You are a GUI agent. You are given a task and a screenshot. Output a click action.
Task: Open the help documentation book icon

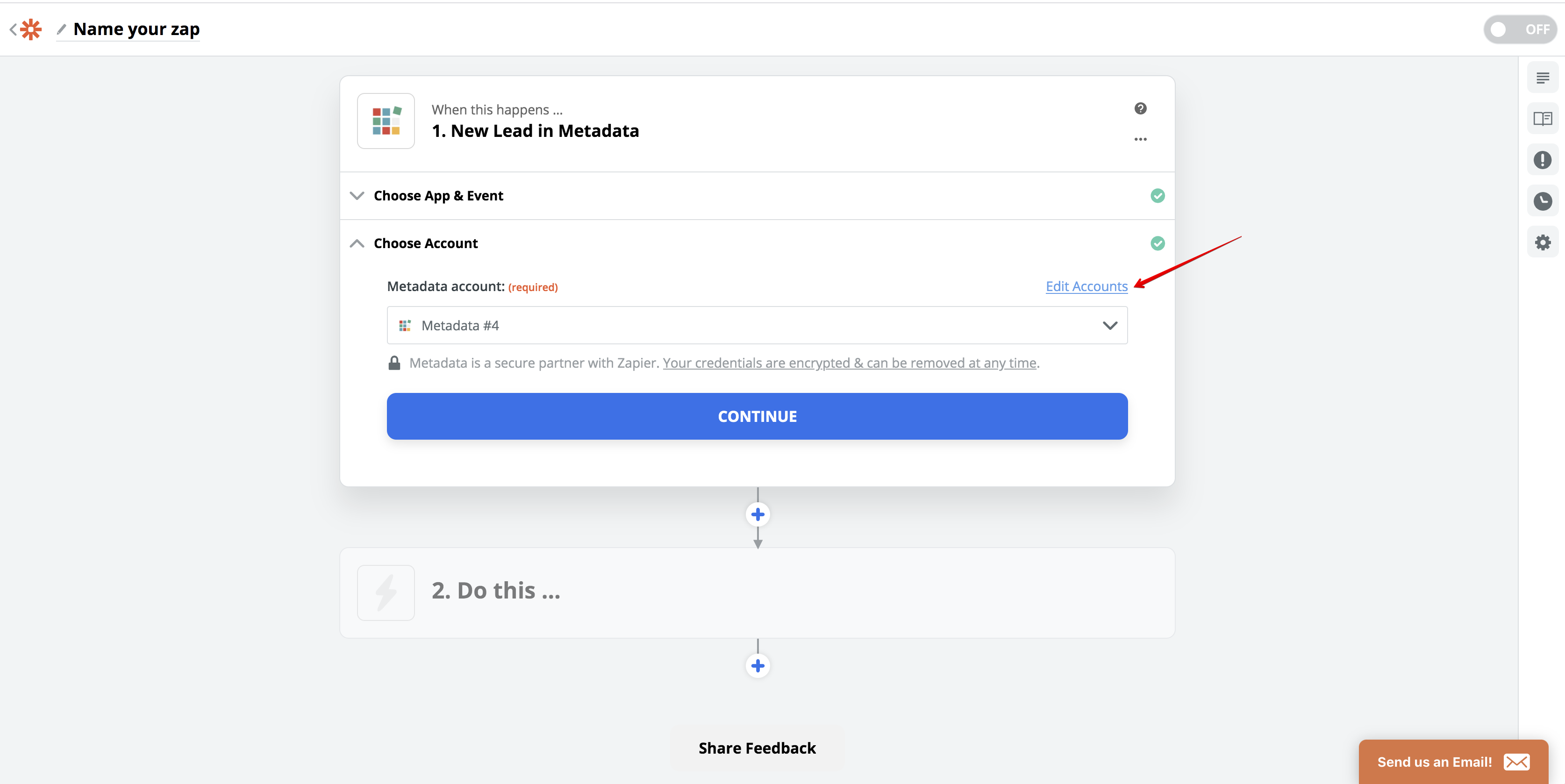coord(1543,118)
